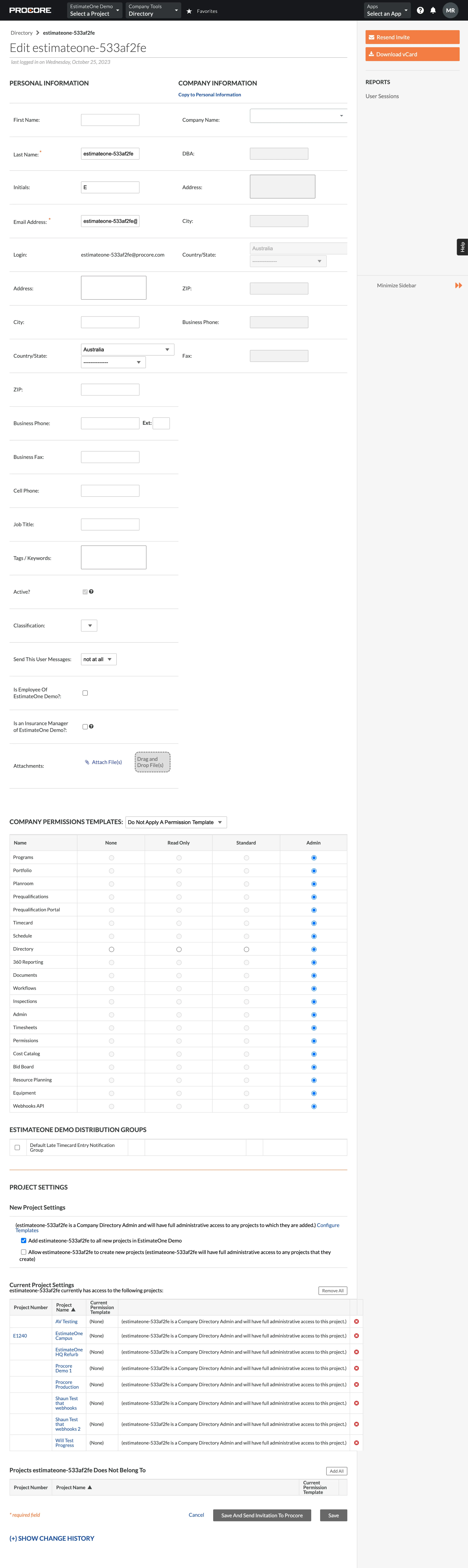Click the Drag and Drop File(s) area
Image resolution: width=468 pixels, height=1568 pixels.
tap(152, 762)
